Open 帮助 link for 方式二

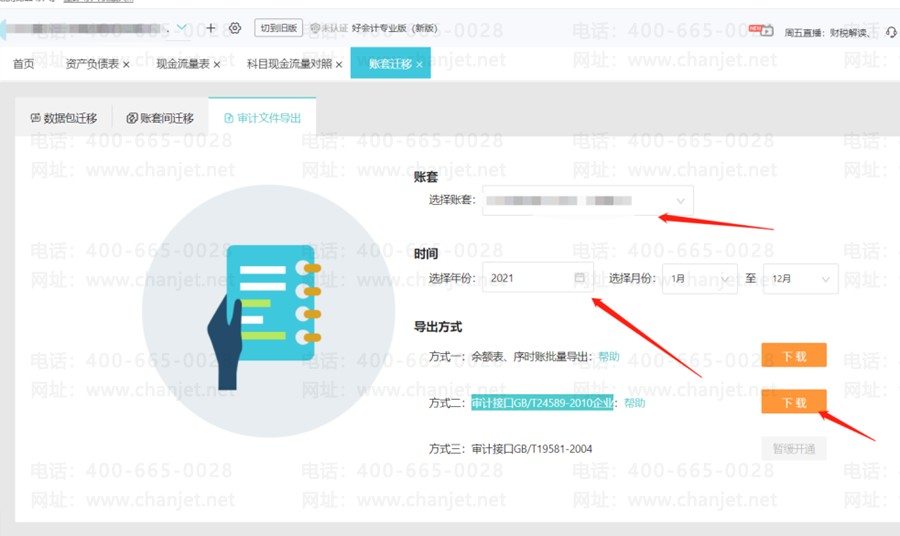(634, 403)
